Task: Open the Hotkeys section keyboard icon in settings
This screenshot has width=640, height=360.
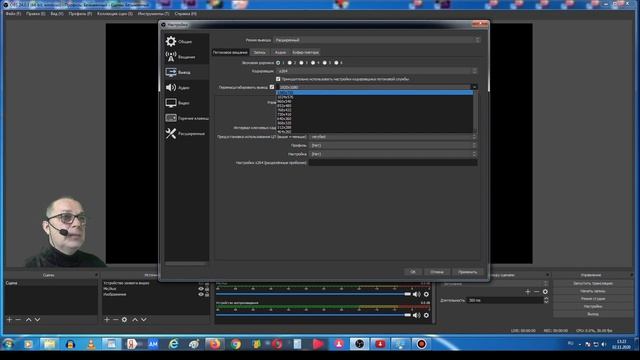Action: click(171, 118)
